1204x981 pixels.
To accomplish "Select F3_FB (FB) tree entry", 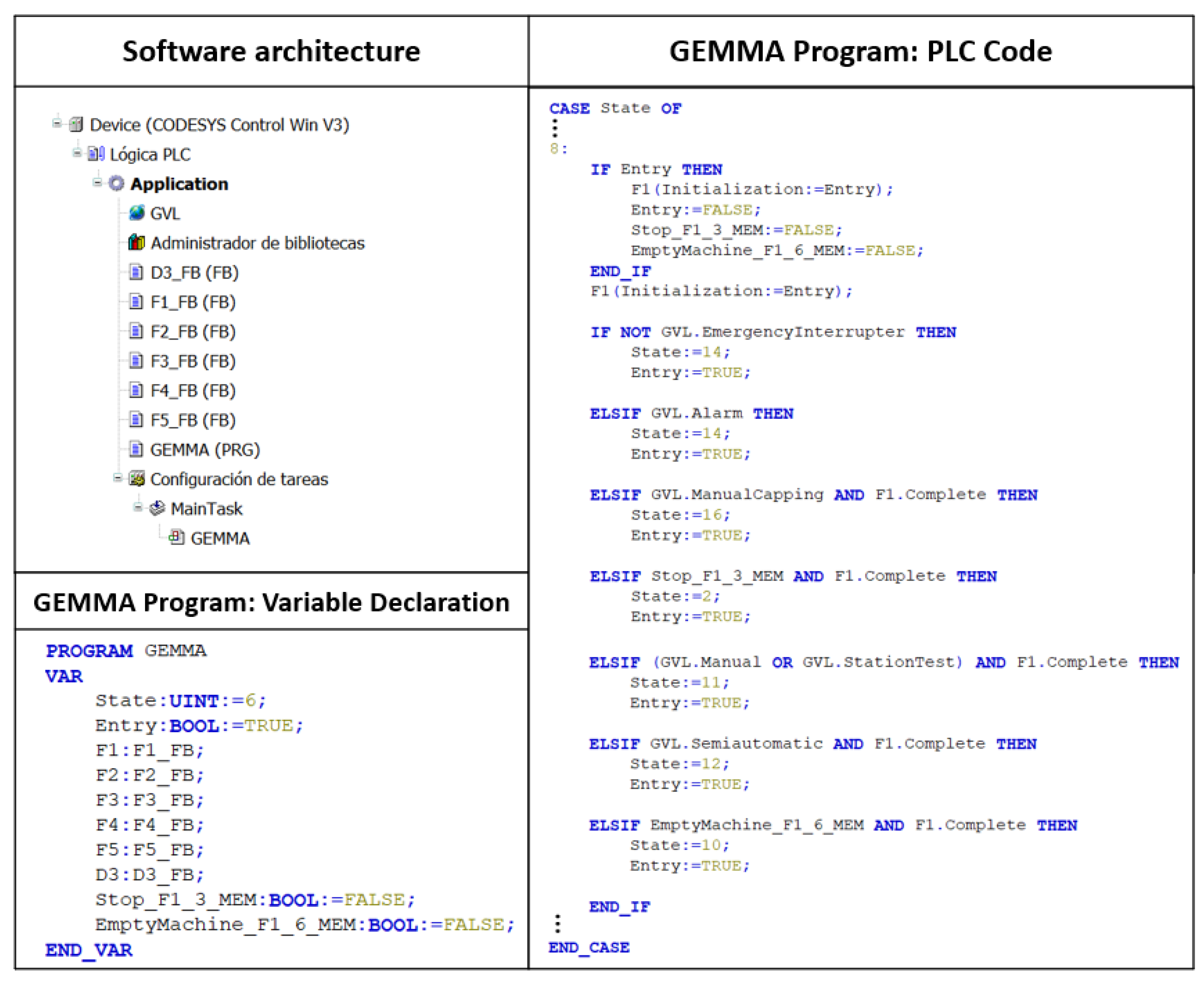I will point(192,361).
